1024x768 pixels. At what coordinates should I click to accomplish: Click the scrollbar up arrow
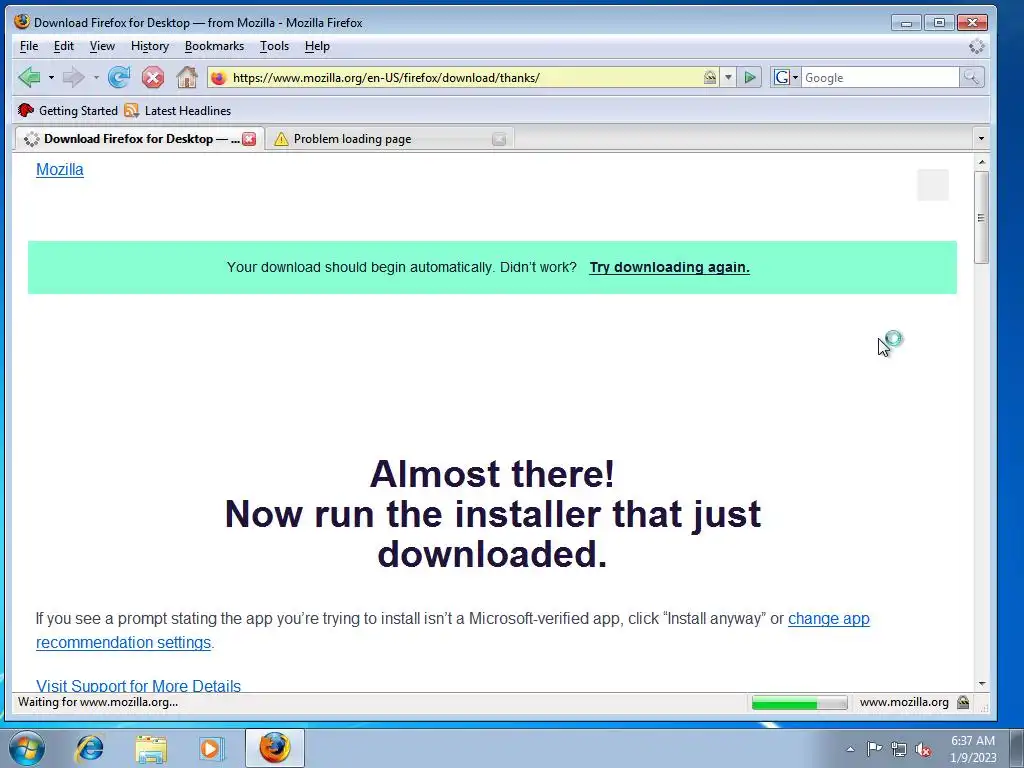click(x=981, y=161)
